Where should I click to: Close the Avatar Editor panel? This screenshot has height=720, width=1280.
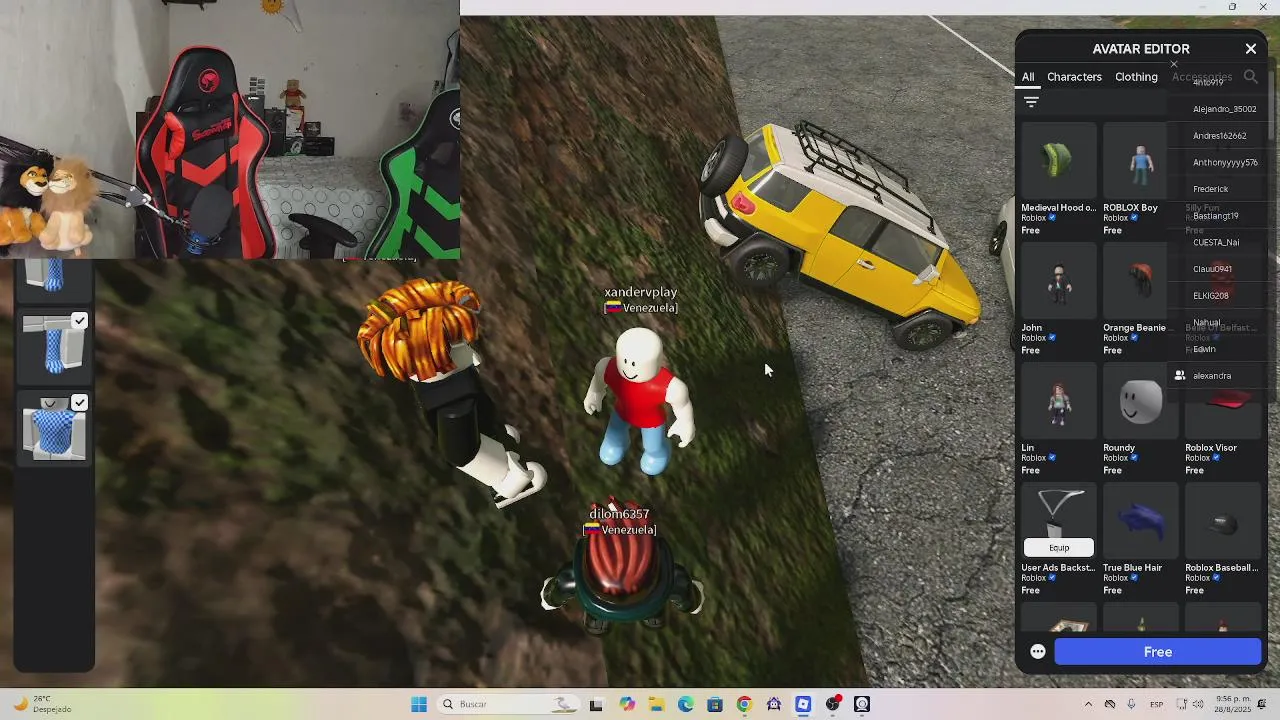pyautogui.click(x=1250, y=49)
